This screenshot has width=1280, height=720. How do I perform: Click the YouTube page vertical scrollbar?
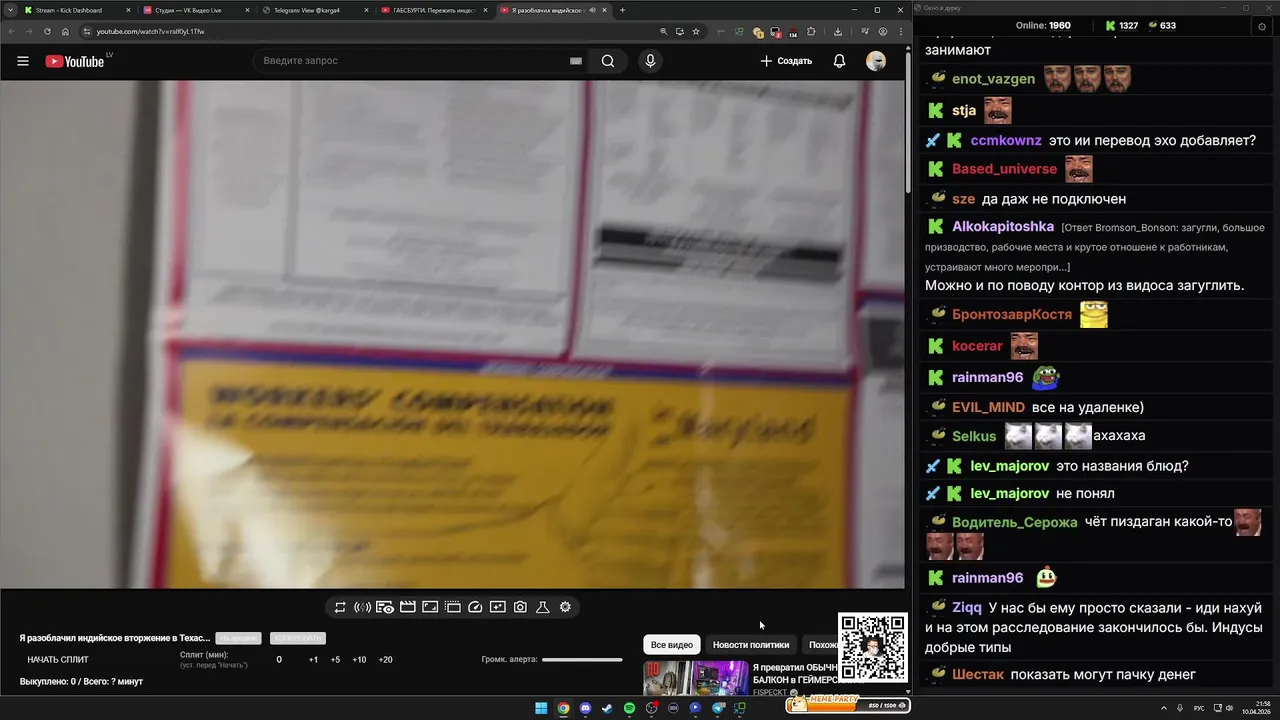(x=907, y=120)
